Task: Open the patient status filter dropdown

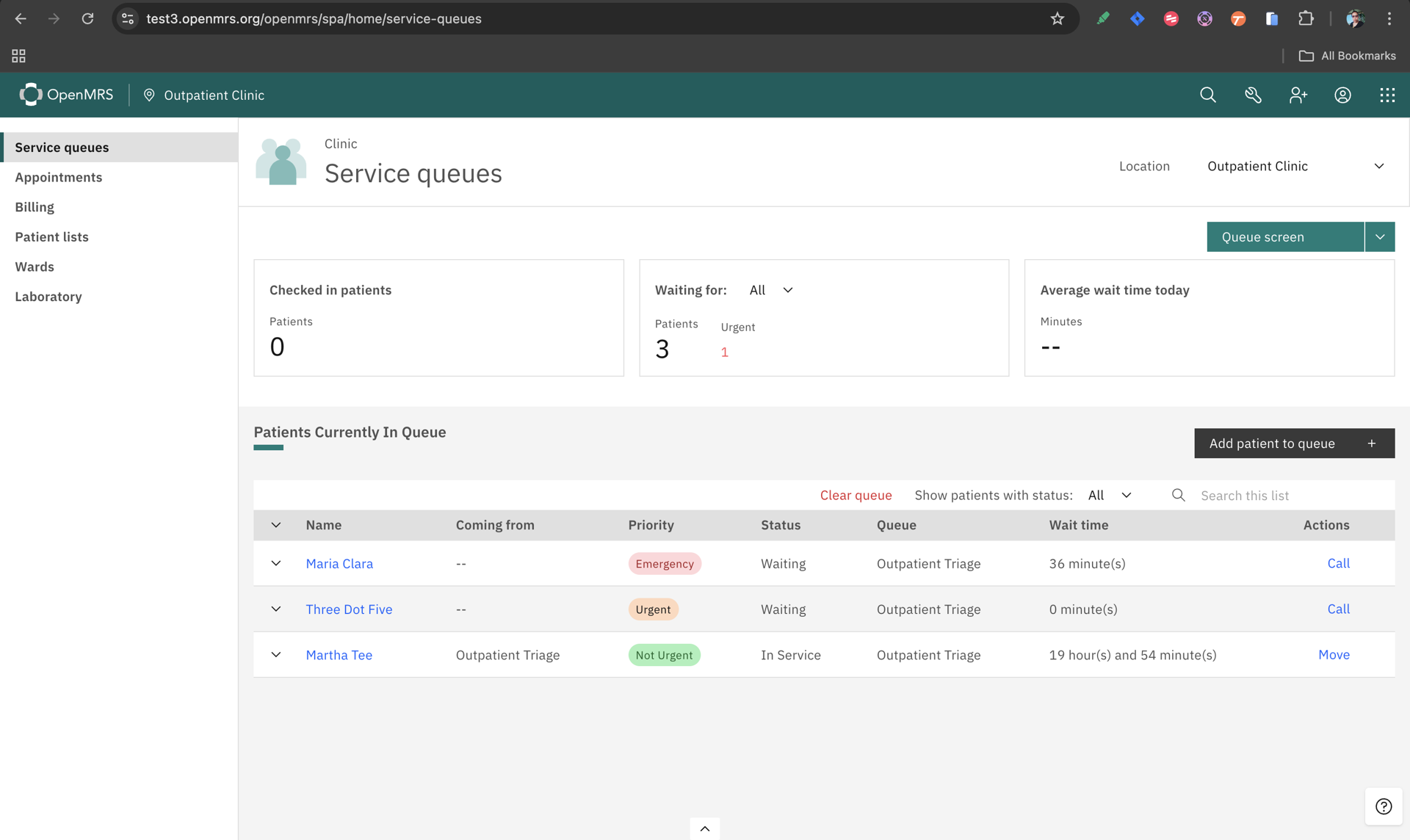Action: tap(1110, 495)
